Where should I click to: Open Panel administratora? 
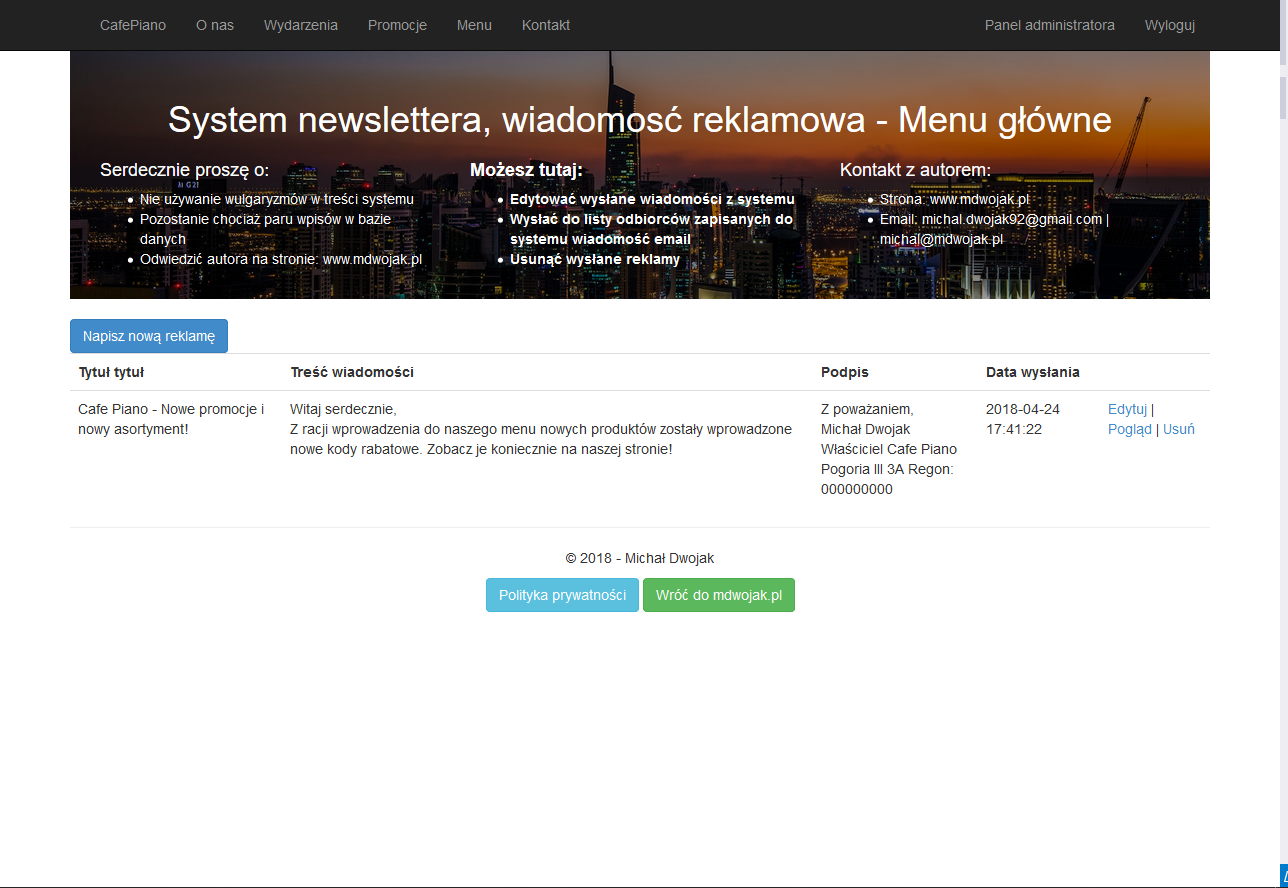[1050, 25]
